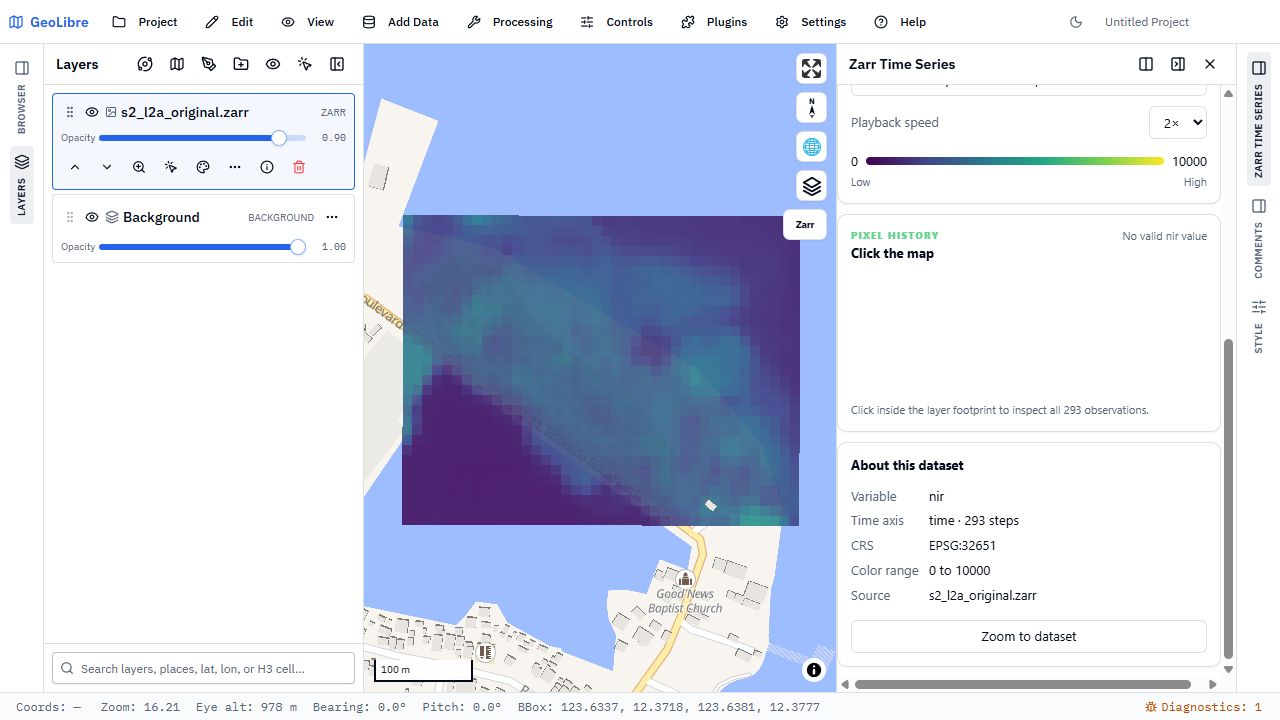Screen dimensions: 1280x720
Task: Click split view icon in Zarr panel
Action: (1146, 64)
